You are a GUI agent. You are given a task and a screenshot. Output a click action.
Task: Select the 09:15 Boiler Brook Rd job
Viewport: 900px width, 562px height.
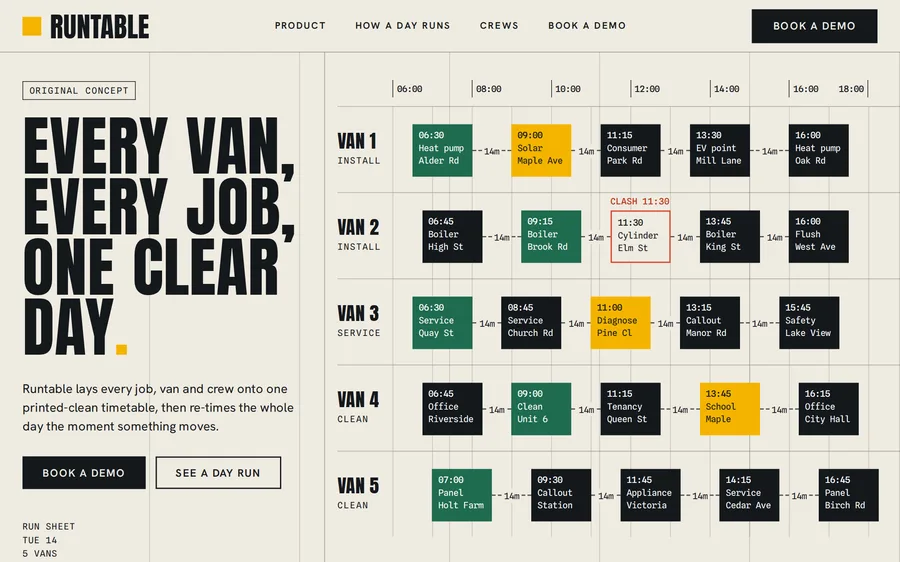point(551,237)
